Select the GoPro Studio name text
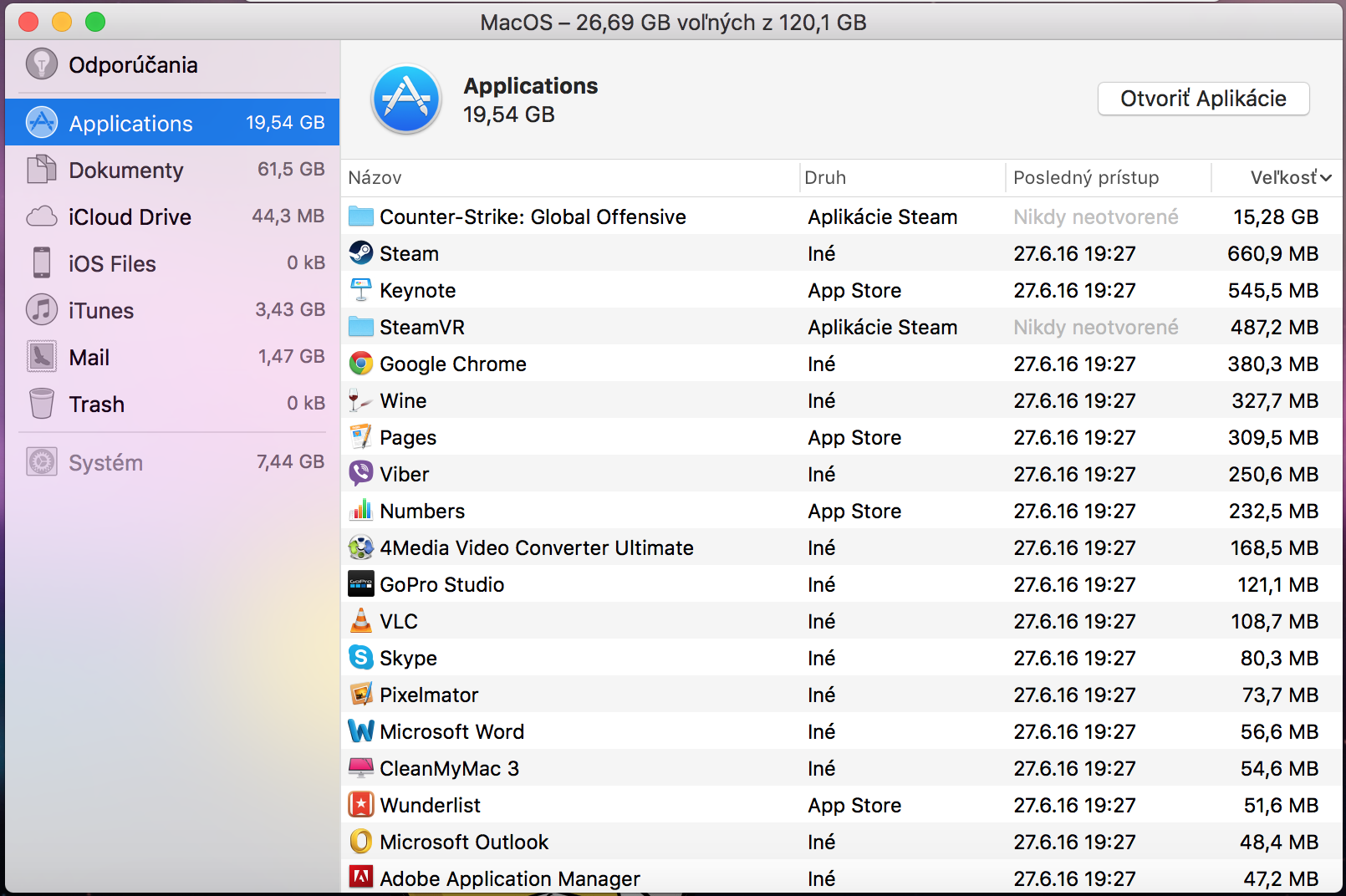1346x896 pixels. 442,584
